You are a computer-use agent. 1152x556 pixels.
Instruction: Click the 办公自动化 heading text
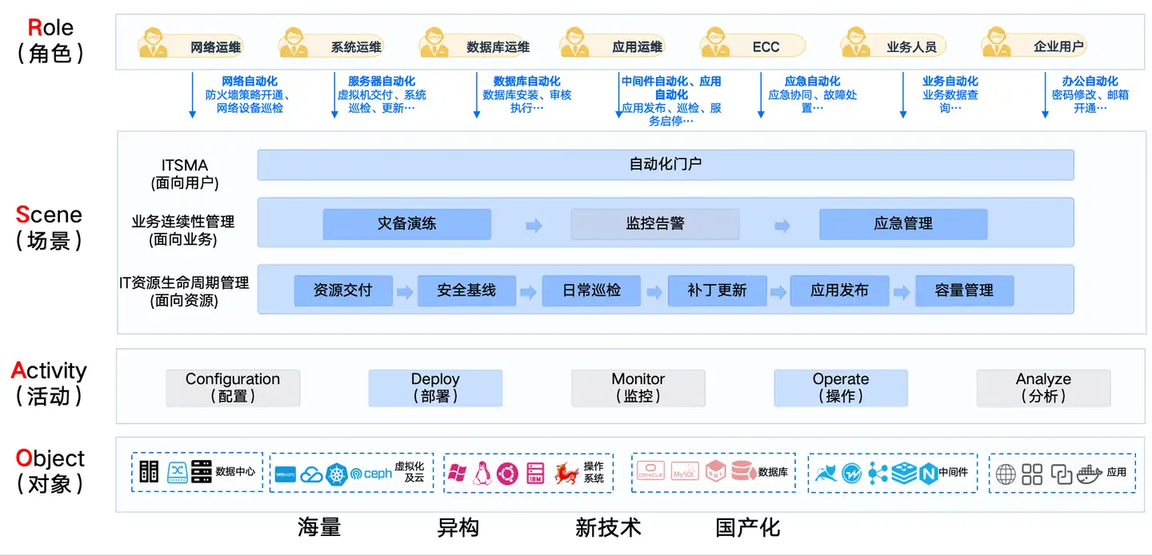[x=1090, y=82]
